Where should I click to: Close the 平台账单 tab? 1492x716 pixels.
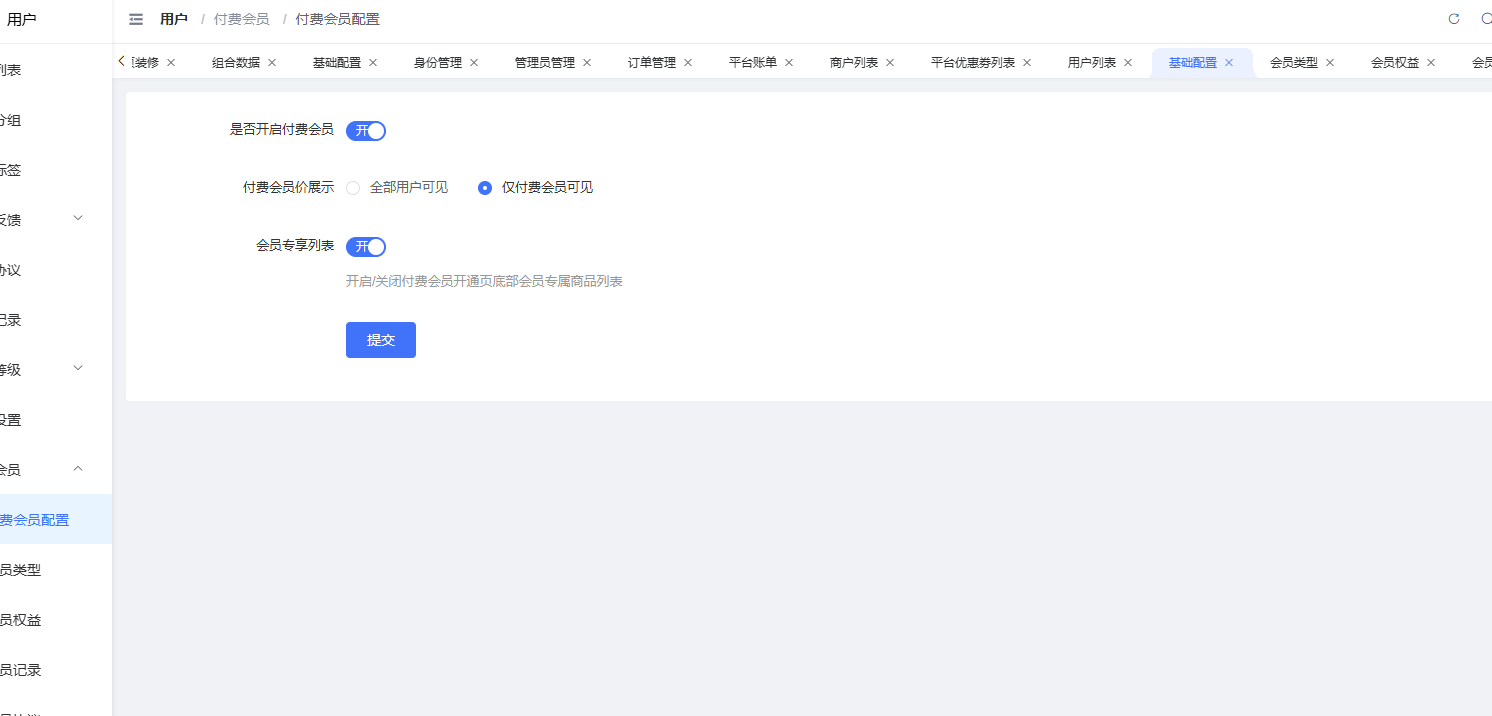click(x=789, y=62)
